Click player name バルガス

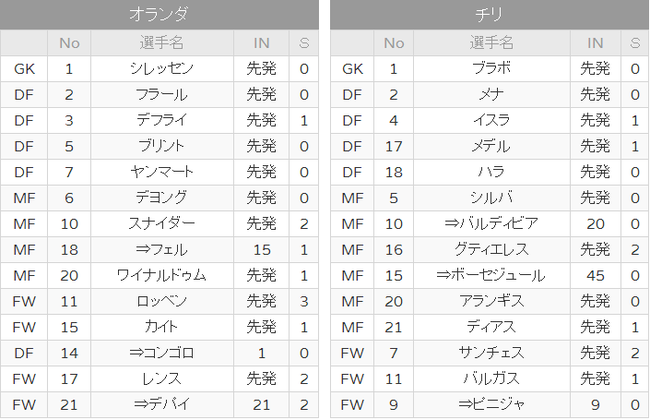(x=492, y=379)
